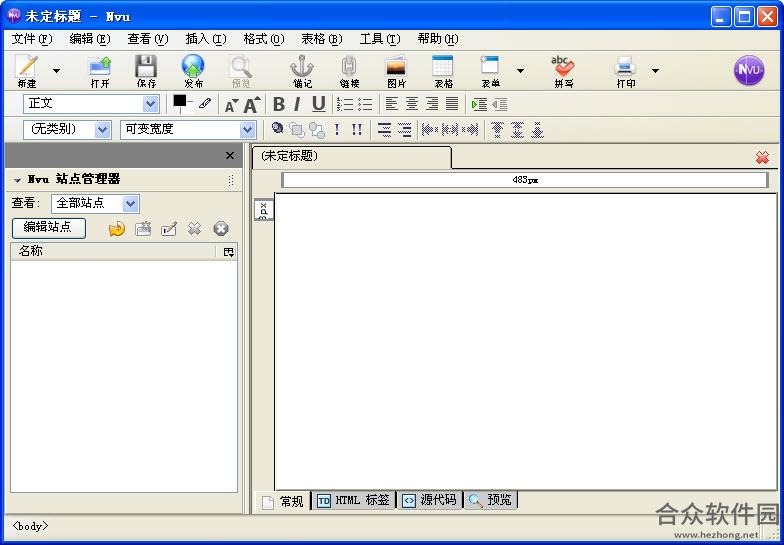Decrease font size with the small A icon
Image resolution: width=784 pixels, height=545 pixels.
click(231, 105)
